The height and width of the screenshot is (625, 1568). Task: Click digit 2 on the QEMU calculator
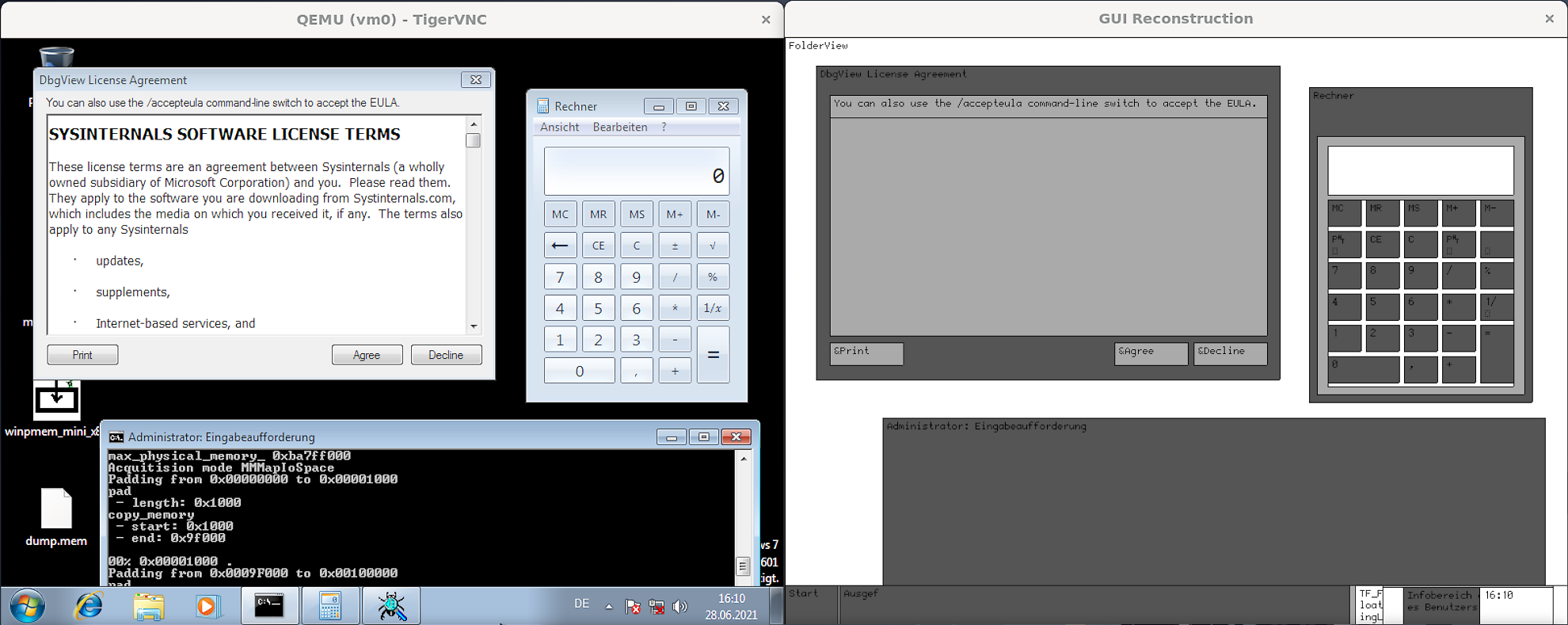(x=598, y=340)
